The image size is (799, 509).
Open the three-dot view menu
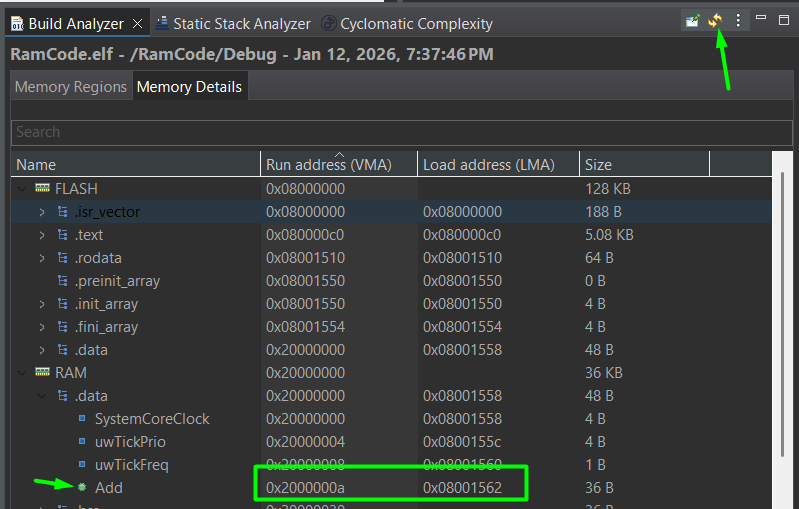click(739, 20)
